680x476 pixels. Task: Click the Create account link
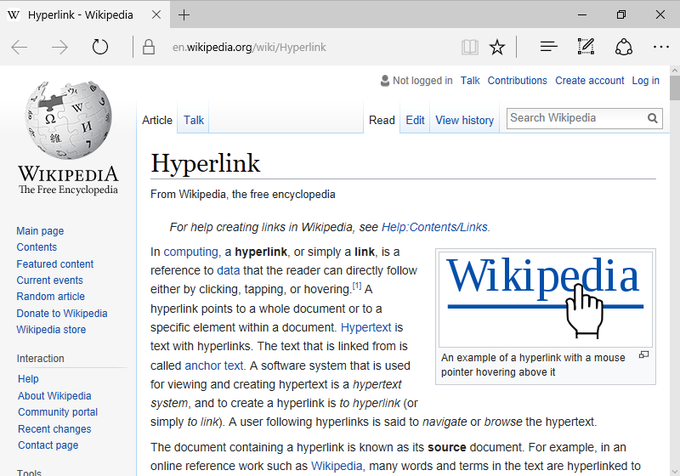point(589,80)
